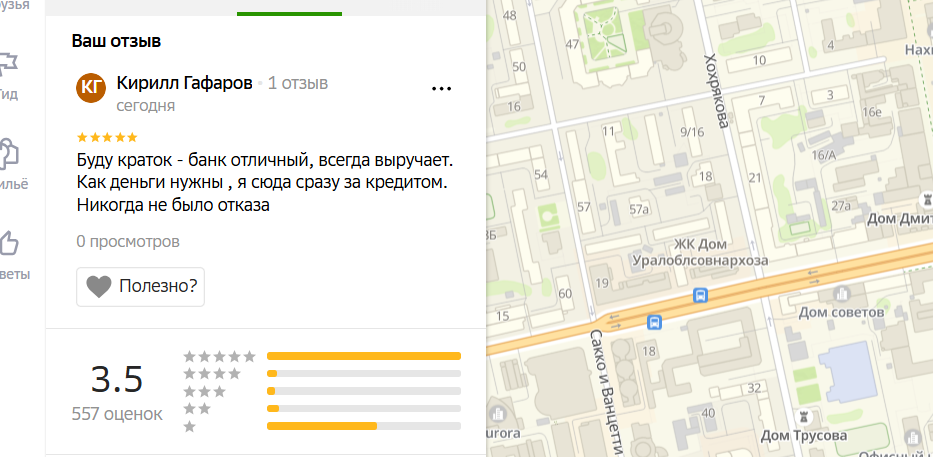Image resolution: width=933 pixels, height=457 pixels.
Task: Open the thumbs-up advice icon in sidebar
Action: pos(8,244)
